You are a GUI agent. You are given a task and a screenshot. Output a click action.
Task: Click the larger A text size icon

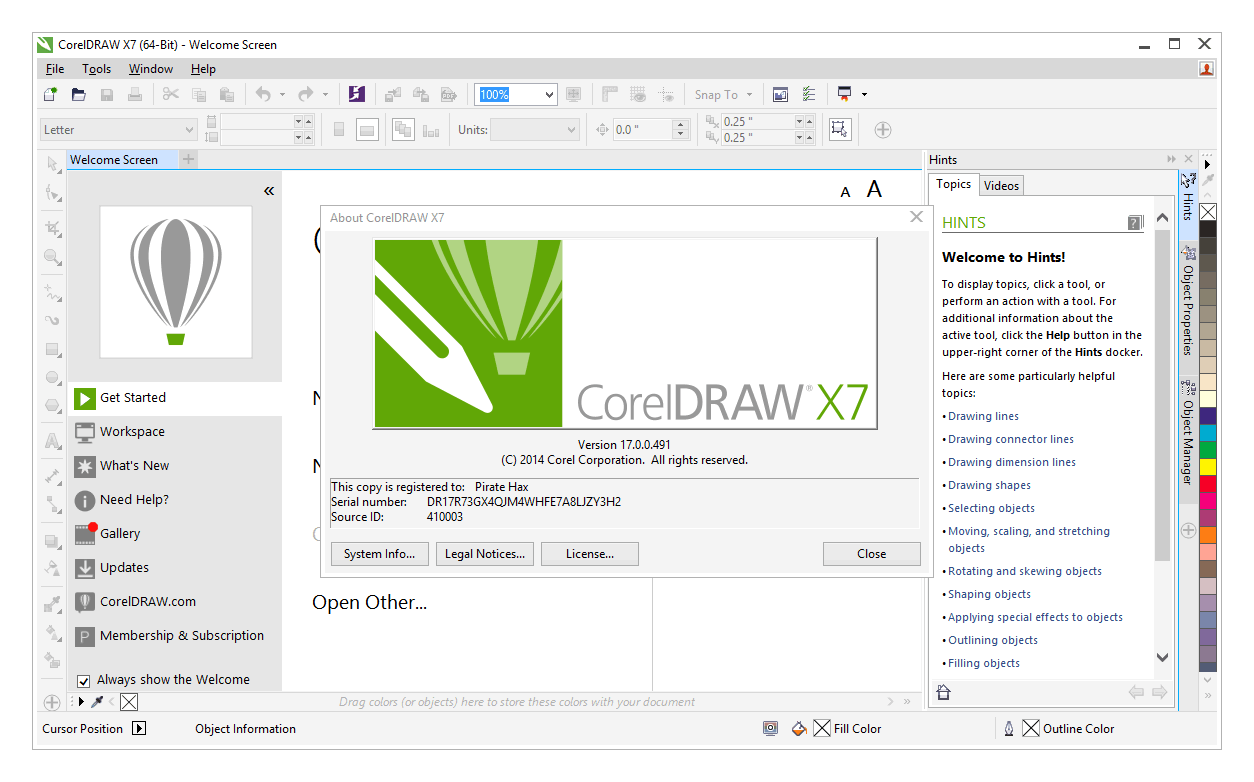click(874, 189)
